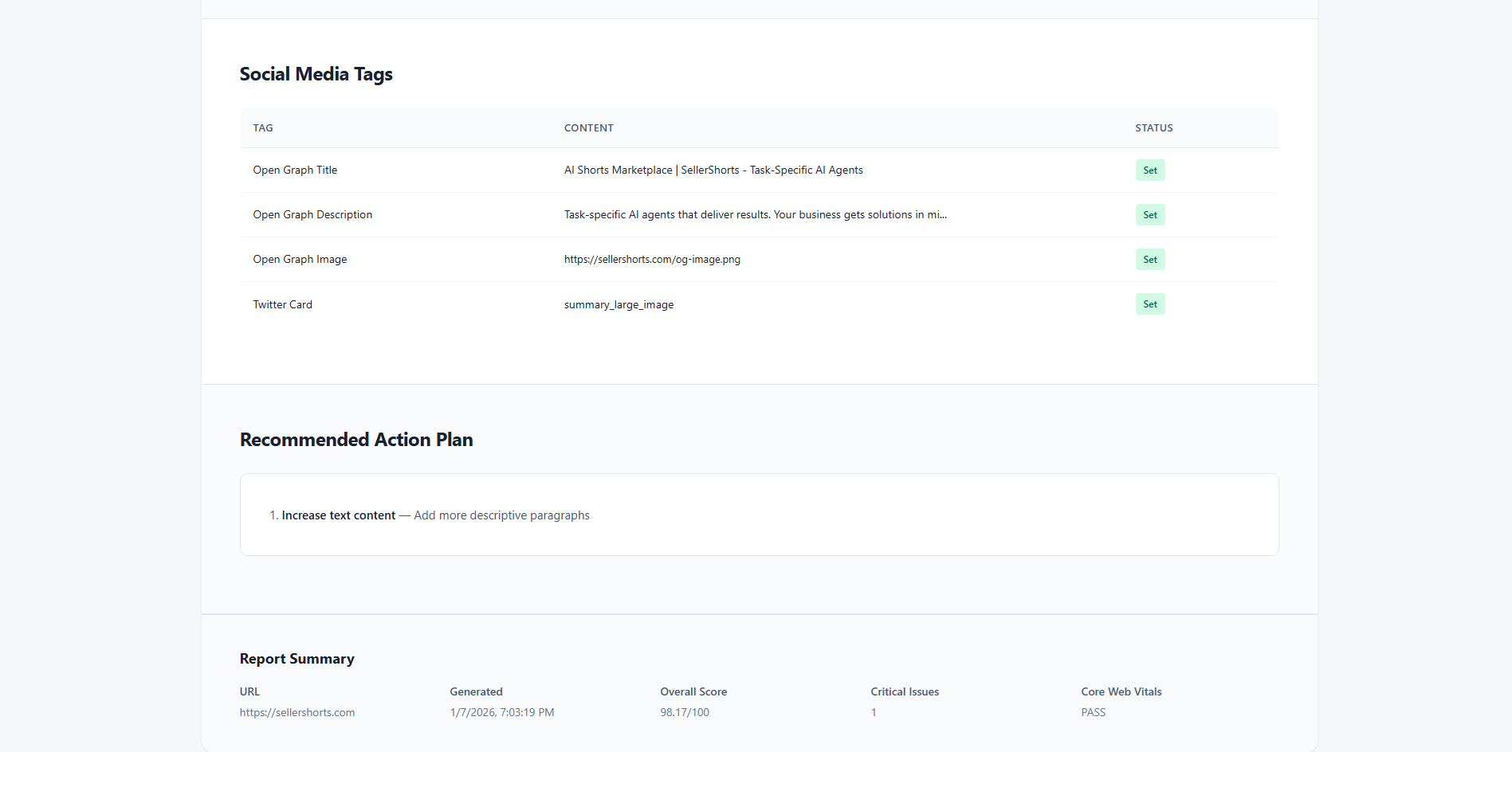Click the Twitter Card tag label

282,305
